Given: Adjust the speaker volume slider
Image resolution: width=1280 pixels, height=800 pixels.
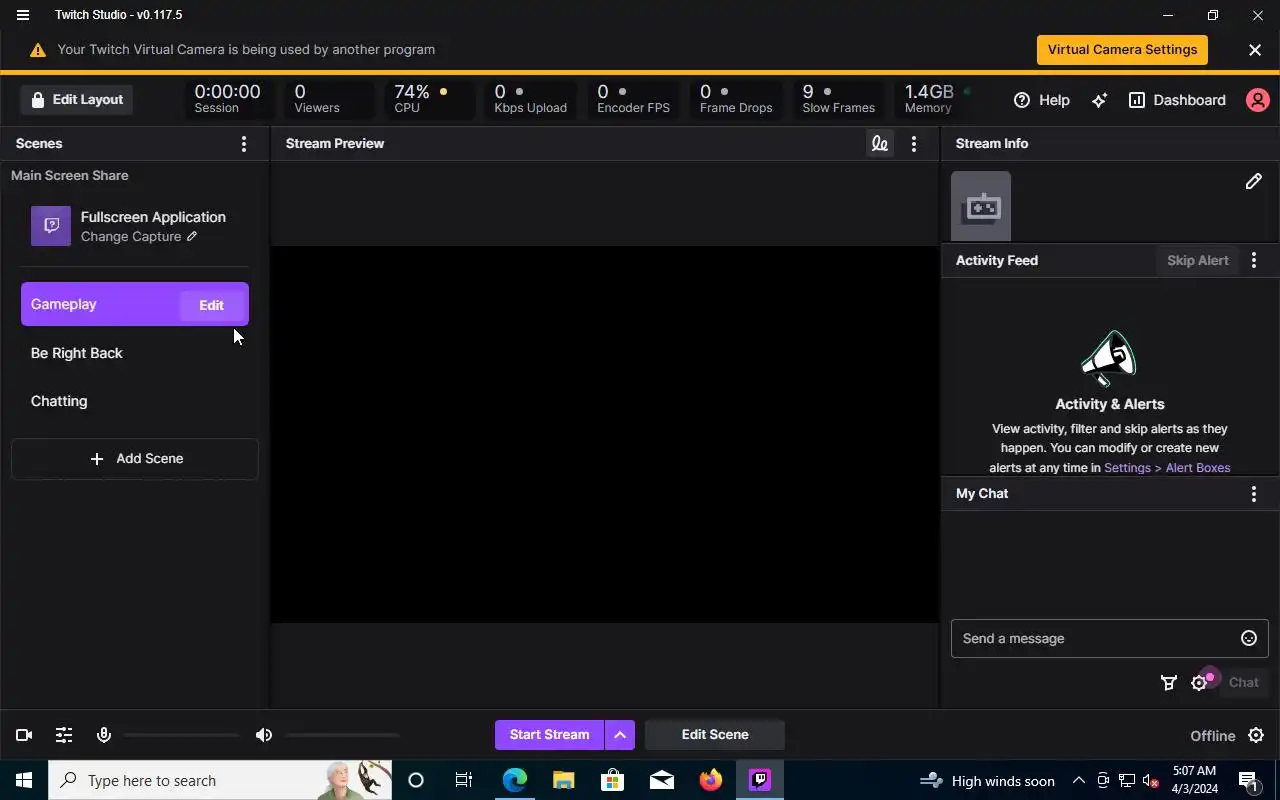Looking at the screenshot, I should click(342, 735).
